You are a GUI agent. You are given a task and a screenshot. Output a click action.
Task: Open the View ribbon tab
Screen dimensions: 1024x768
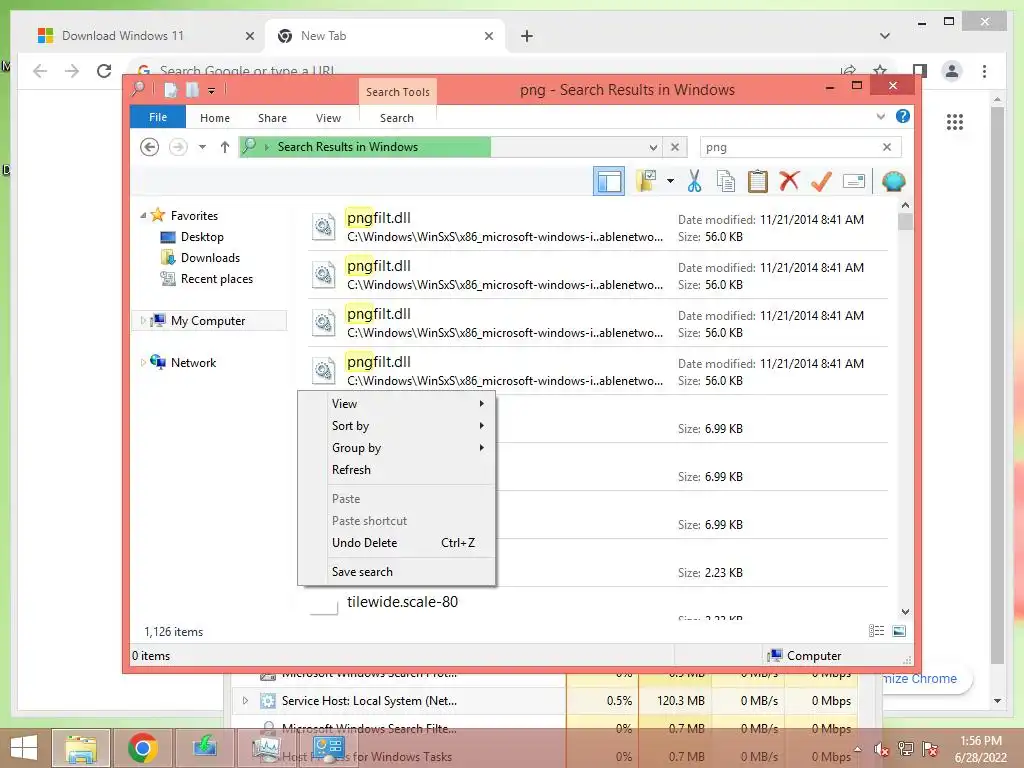(x=328, y=118)
